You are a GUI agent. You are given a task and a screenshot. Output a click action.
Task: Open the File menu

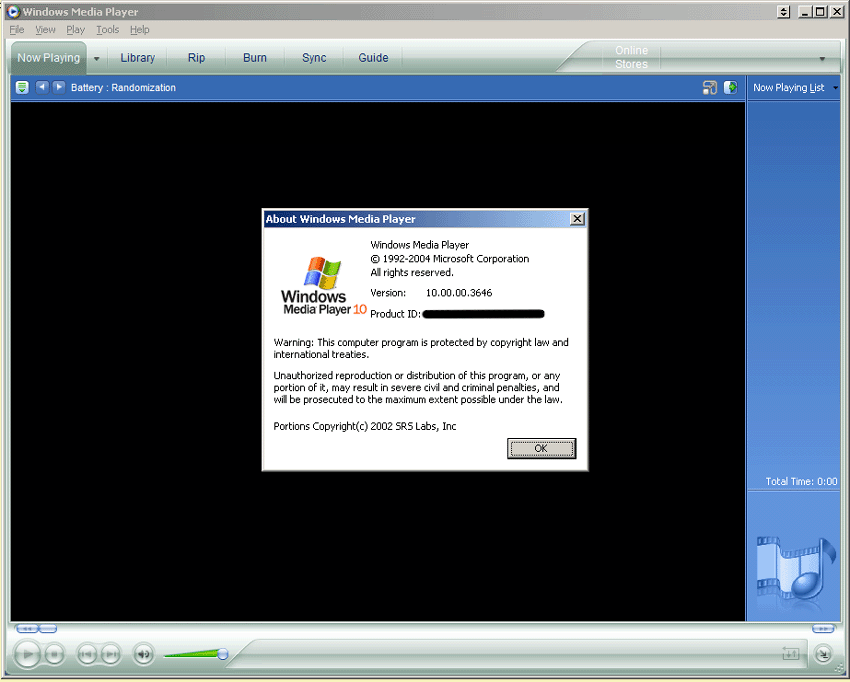pyautogui.click(x=17, y=30)
